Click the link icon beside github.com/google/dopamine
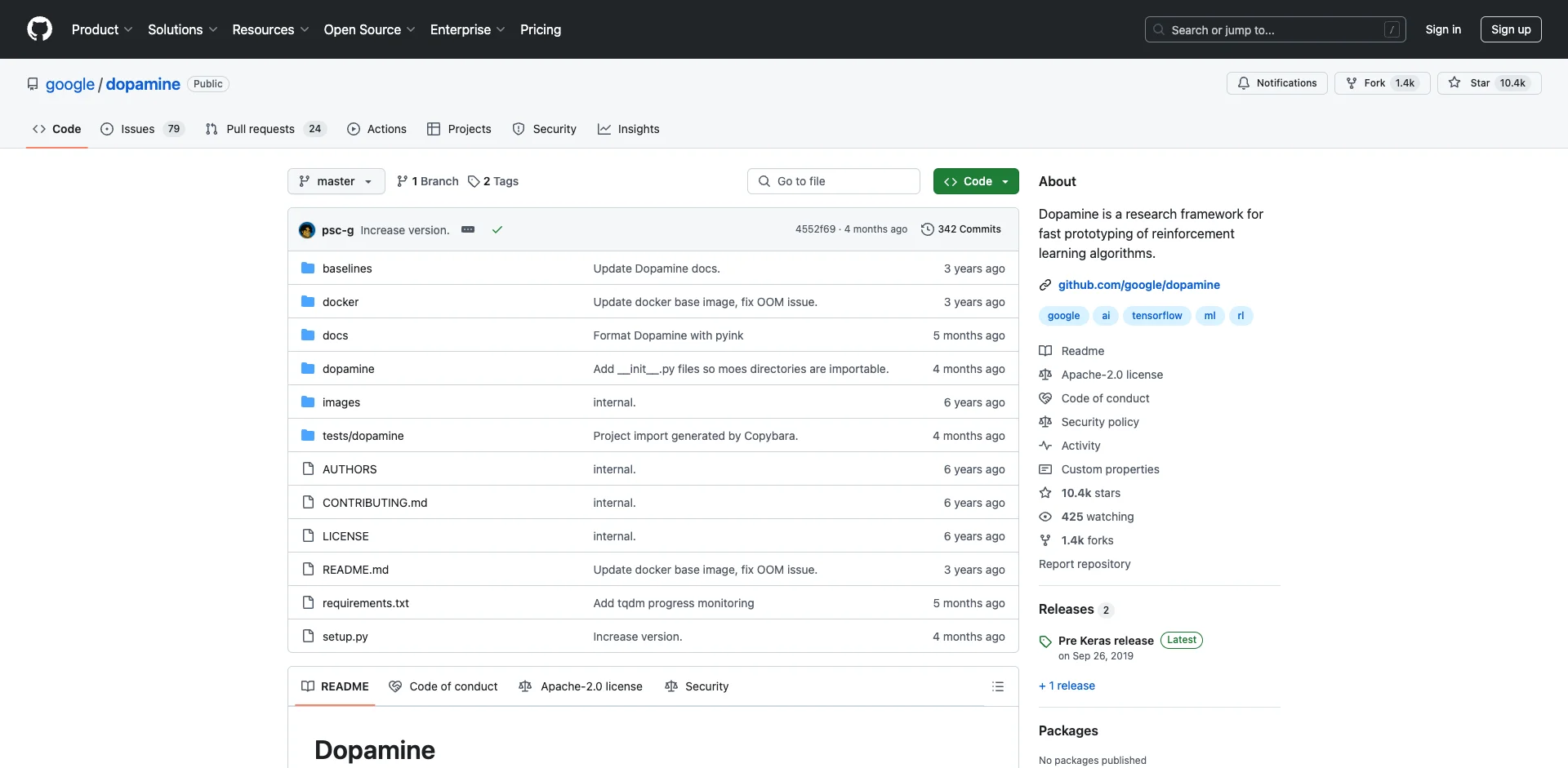1568x768 pixels. 1045,285
